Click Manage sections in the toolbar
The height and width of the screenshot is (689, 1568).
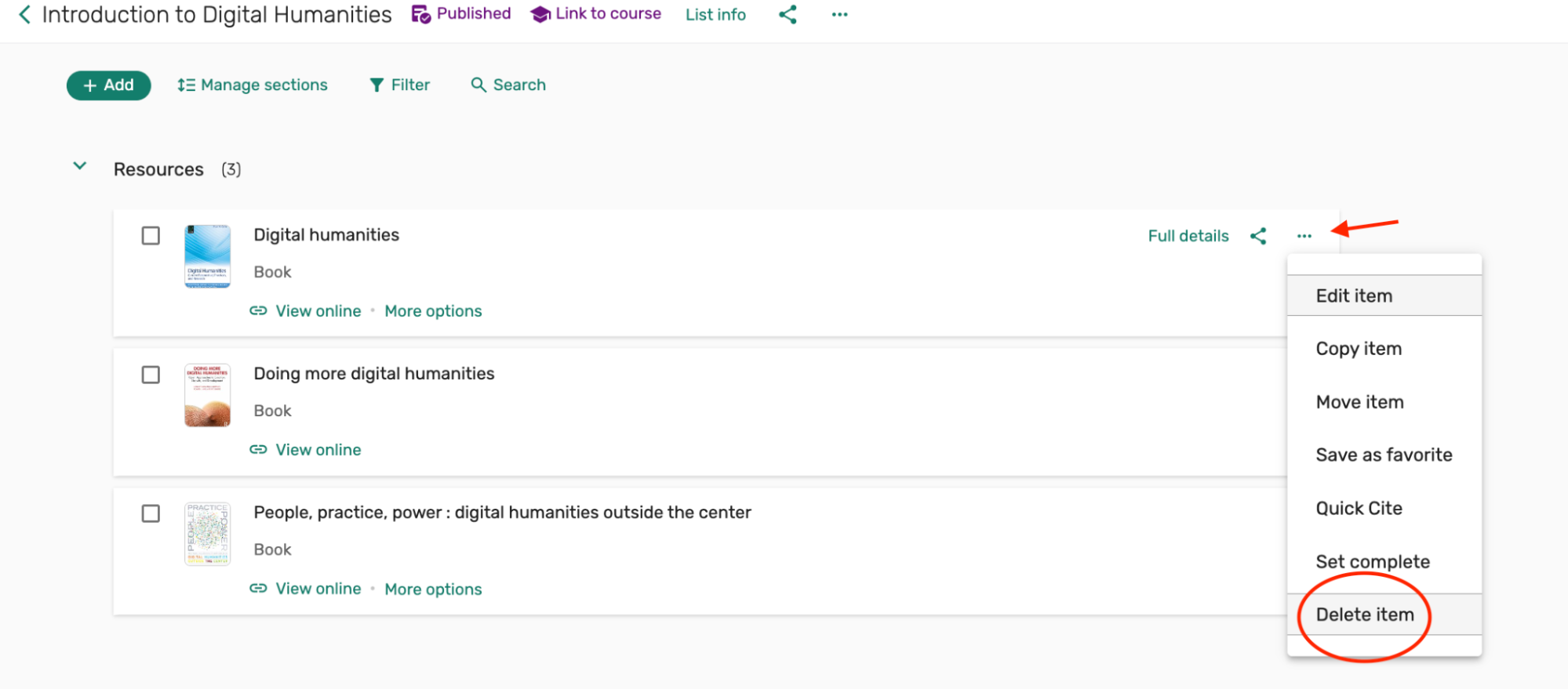coord(253,85)
